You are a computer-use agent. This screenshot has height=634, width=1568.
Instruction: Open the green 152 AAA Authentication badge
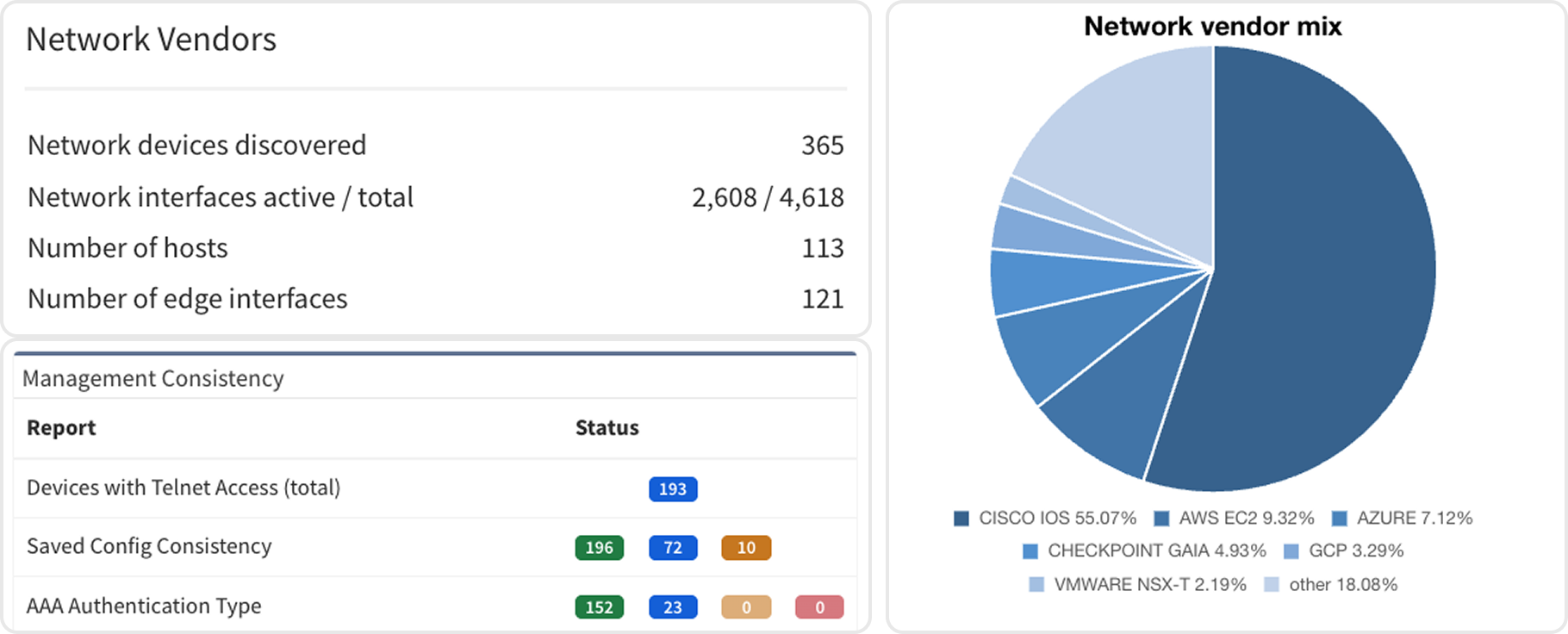click(599, 607)
